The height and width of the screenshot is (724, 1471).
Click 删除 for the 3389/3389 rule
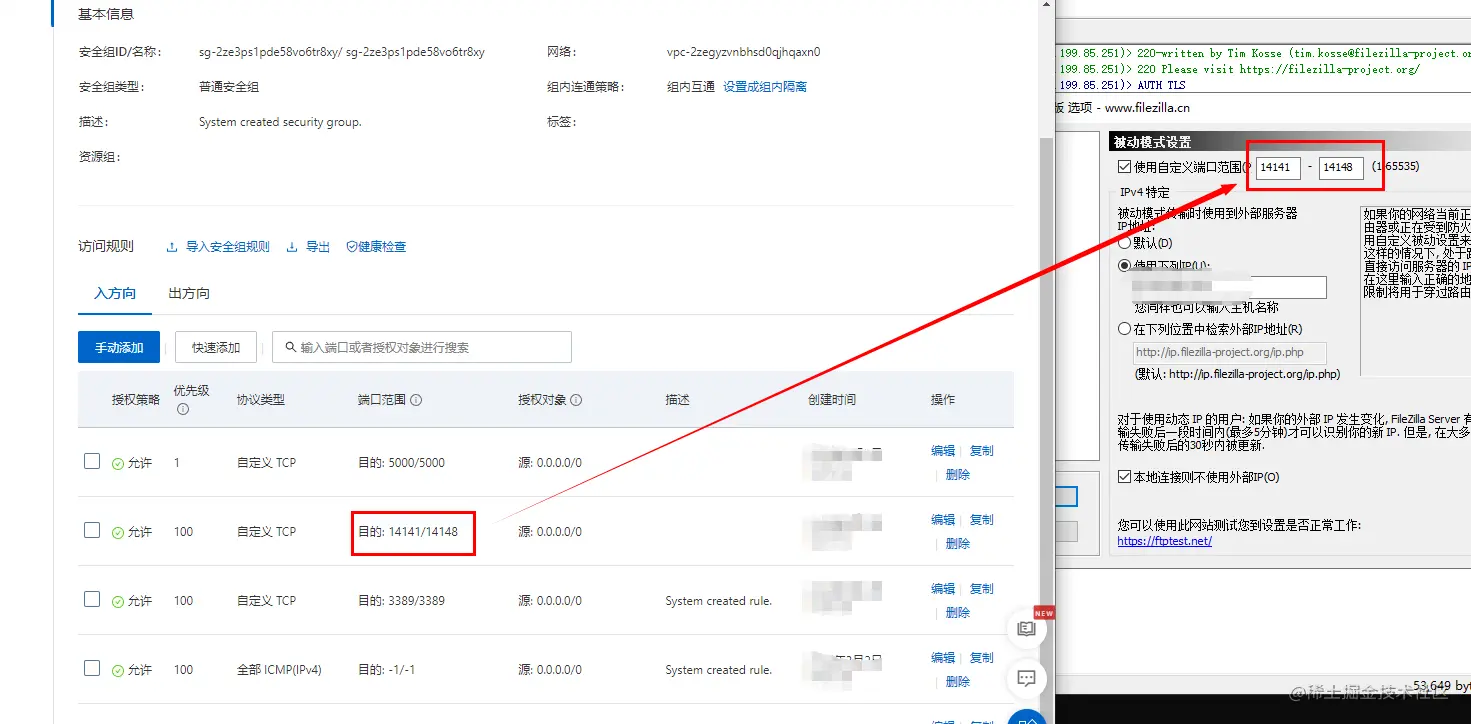point(958,613)
